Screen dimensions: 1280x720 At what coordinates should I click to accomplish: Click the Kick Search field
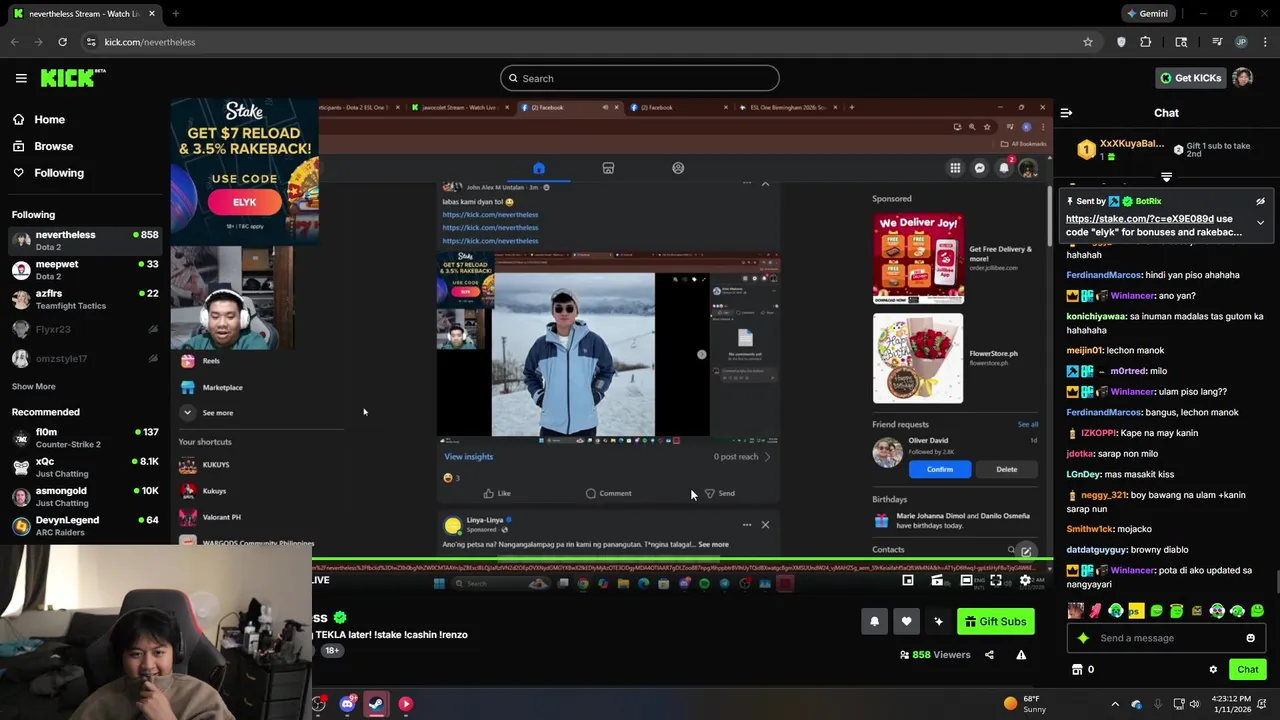640,78
